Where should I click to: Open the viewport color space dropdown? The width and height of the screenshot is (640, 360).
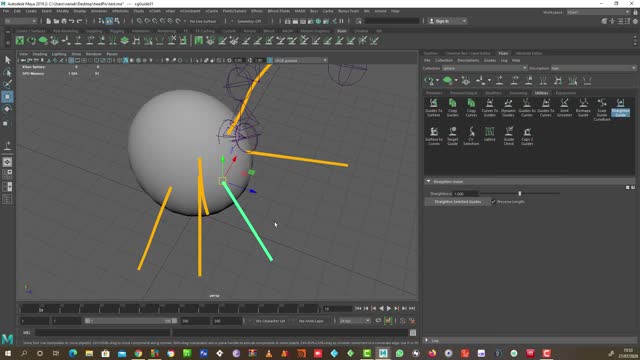point(300,60)
